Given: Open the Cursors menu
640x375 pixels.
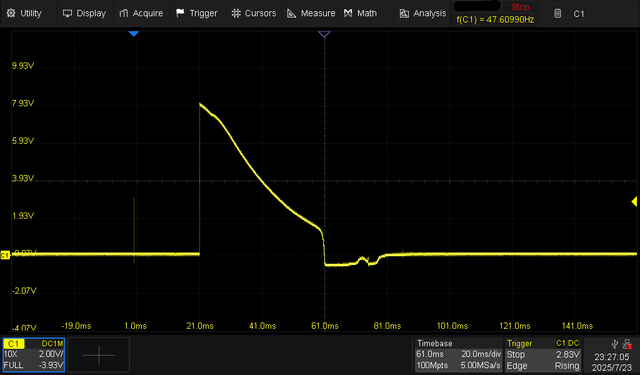Looking at the screenshot, I should tap(253, 13).
